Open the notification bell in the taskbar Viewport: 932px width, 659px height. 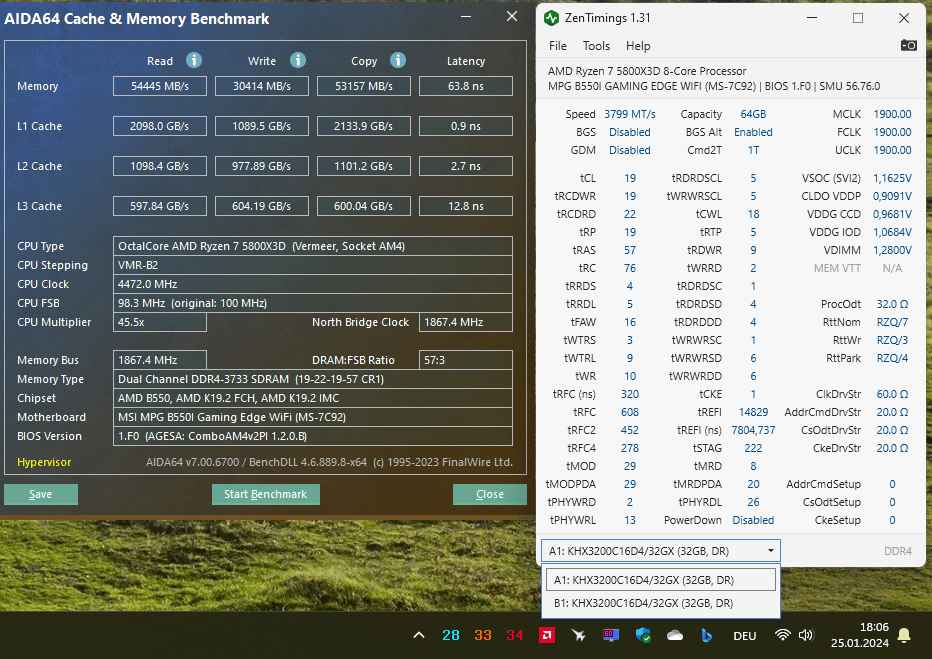(904, 635)
